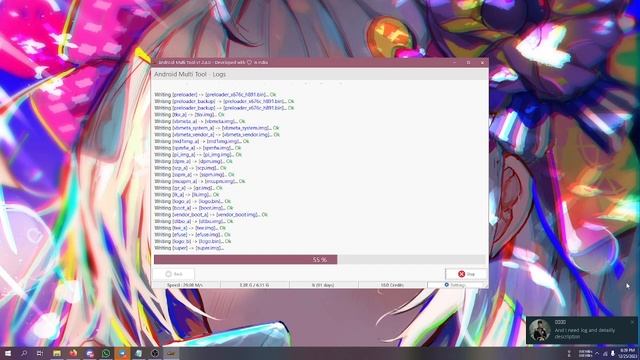Open File Explorer from the taskbar
This screenshot has height=360, width=640.
[57, 353]
